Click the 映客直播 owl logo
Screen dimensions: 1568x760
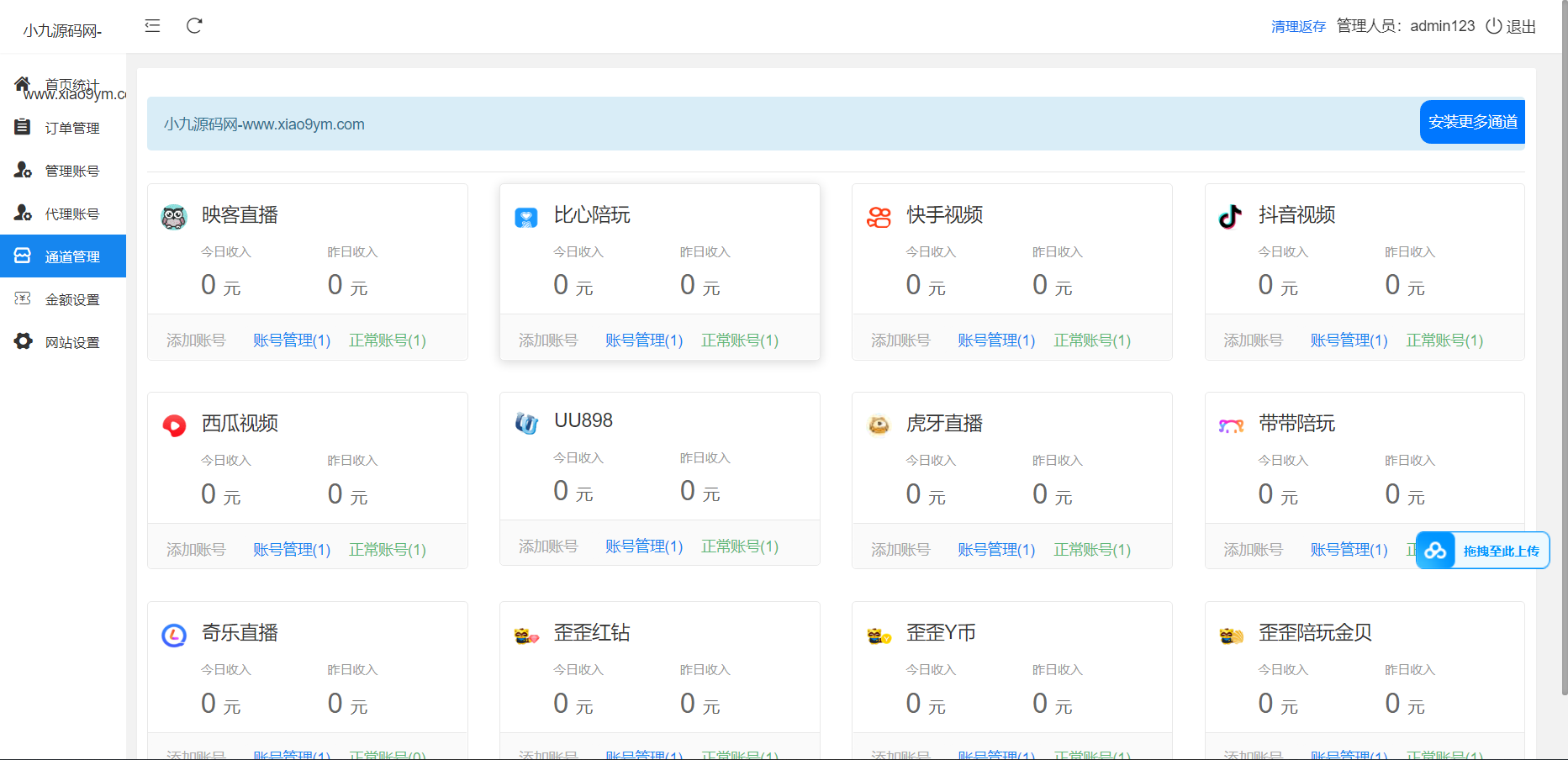click(x=174, y=218)
